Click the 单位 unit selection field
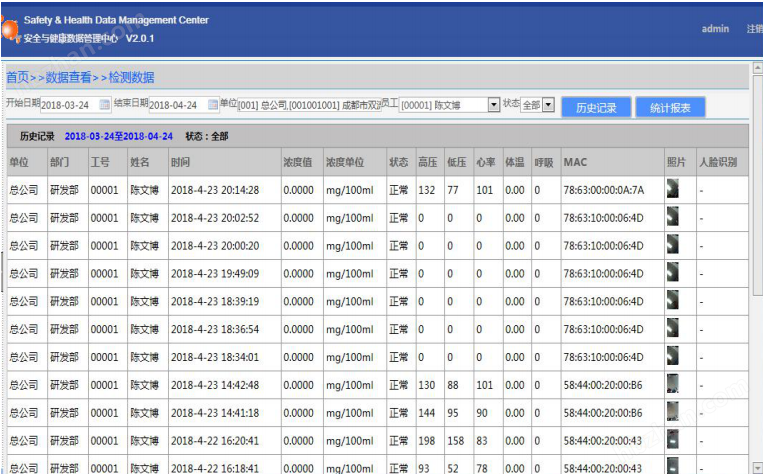 point(308,105)
